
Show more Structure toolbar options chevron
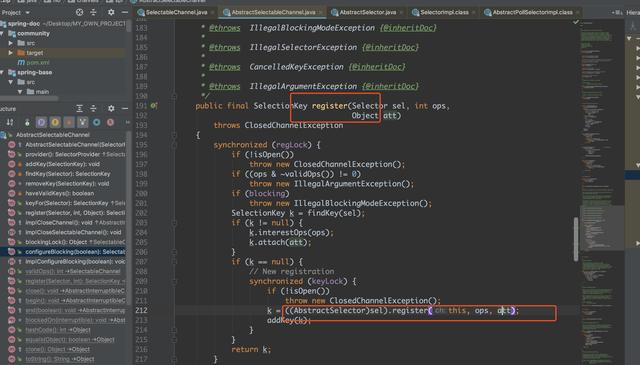coord(128,122)
